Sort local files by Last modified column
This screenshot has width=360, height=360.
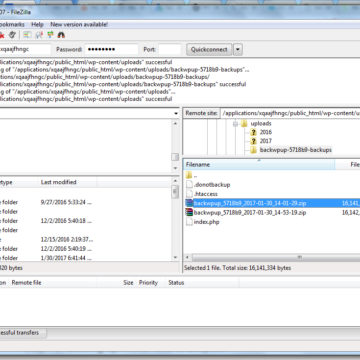[x=68, y=182]
